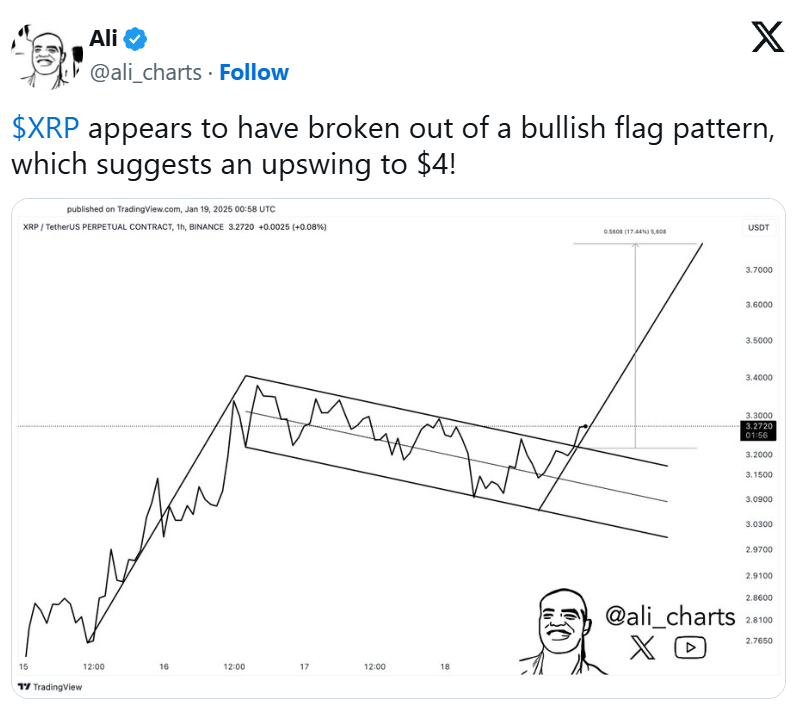Click the @ali_charts handle in header
This screenshot has width=797, height=712.
(146, 73)
